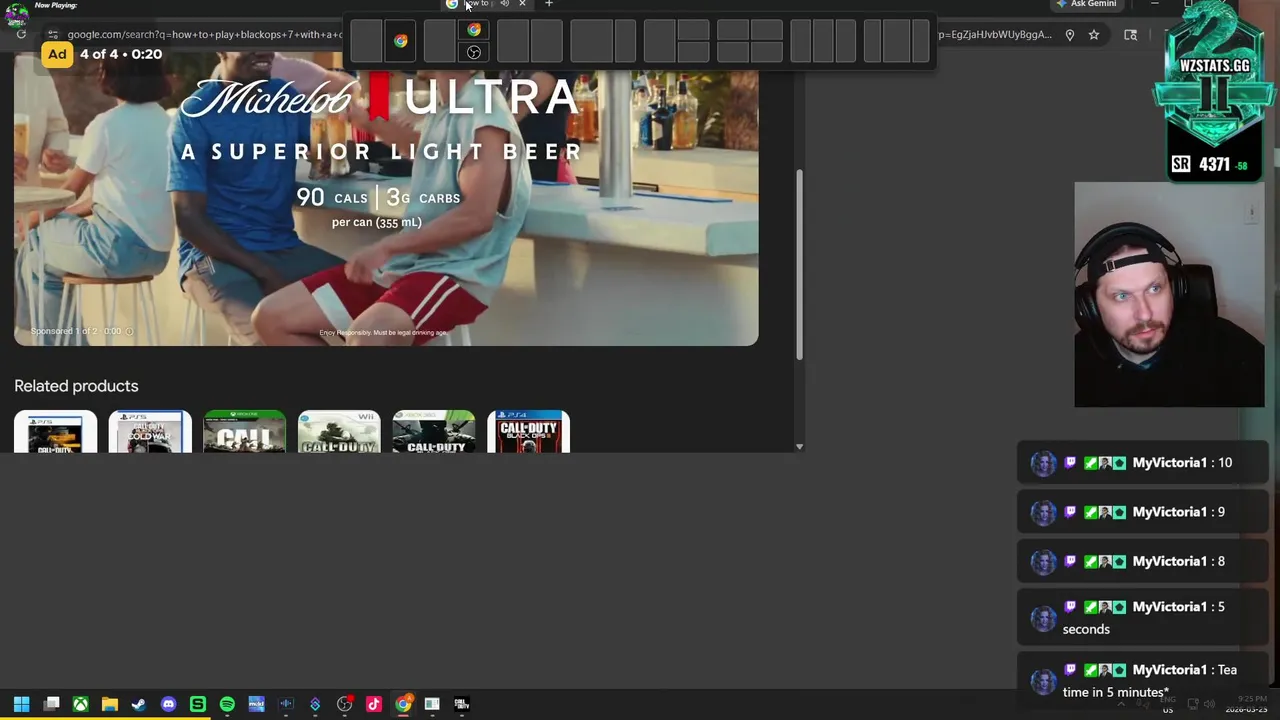The height and width of the screenshot is (720, 1280).
Task: Open Task View from the taskbar
Action: [52, 704]
